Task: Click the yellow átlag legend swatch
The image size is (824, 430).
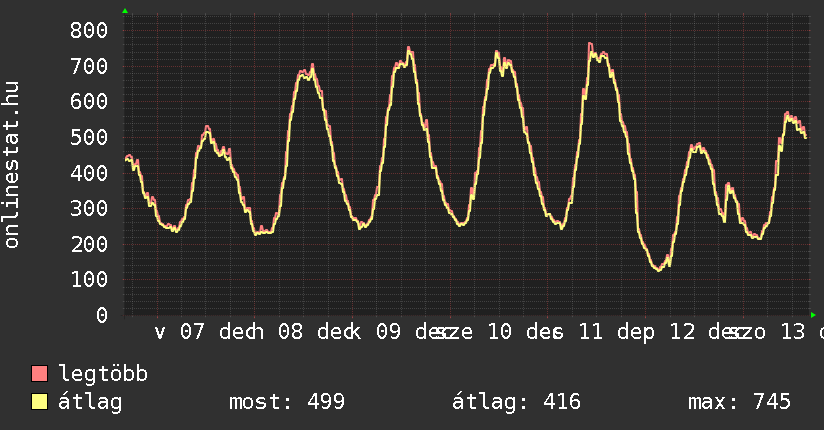Action: [x=40, y=403]
